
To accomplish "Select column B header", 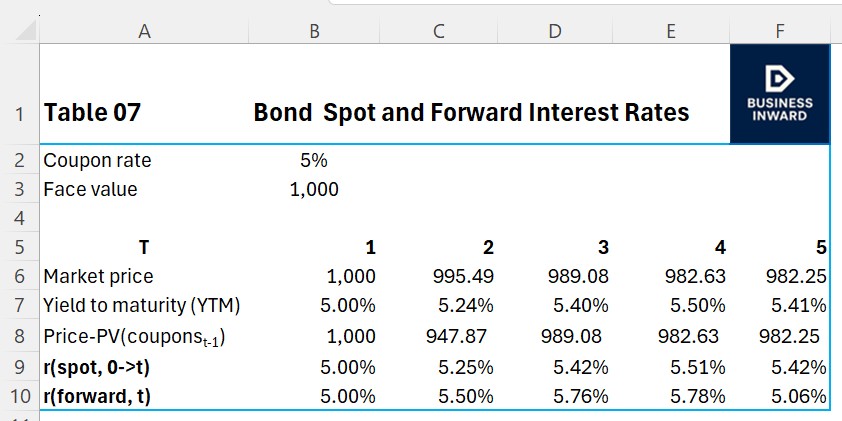I will tap(314, 31).
